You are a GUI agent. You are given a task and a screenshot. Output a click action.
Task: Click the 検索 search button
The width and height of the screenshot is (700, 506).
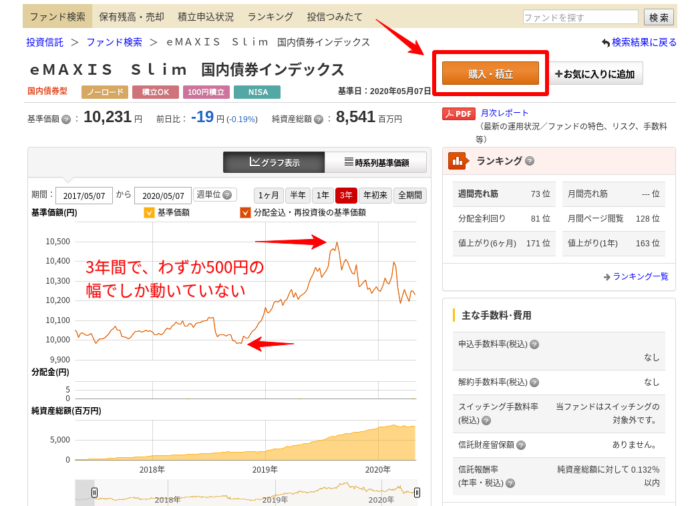[x=659, y=17]
